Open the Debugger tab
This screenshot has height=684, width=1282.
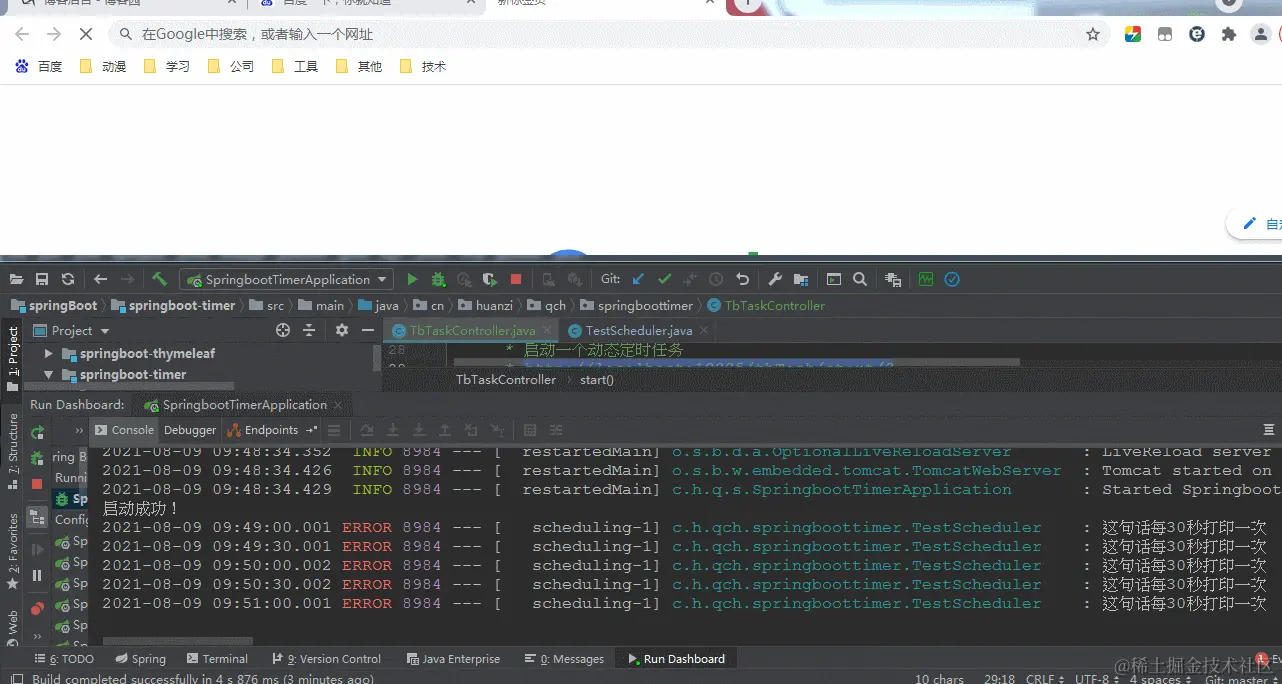(x=190, y=430)
